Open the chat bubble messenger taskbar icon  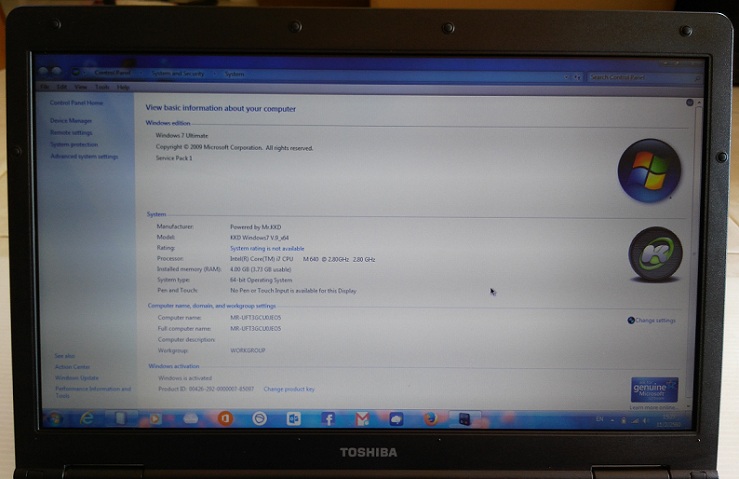tap(396, 419)
